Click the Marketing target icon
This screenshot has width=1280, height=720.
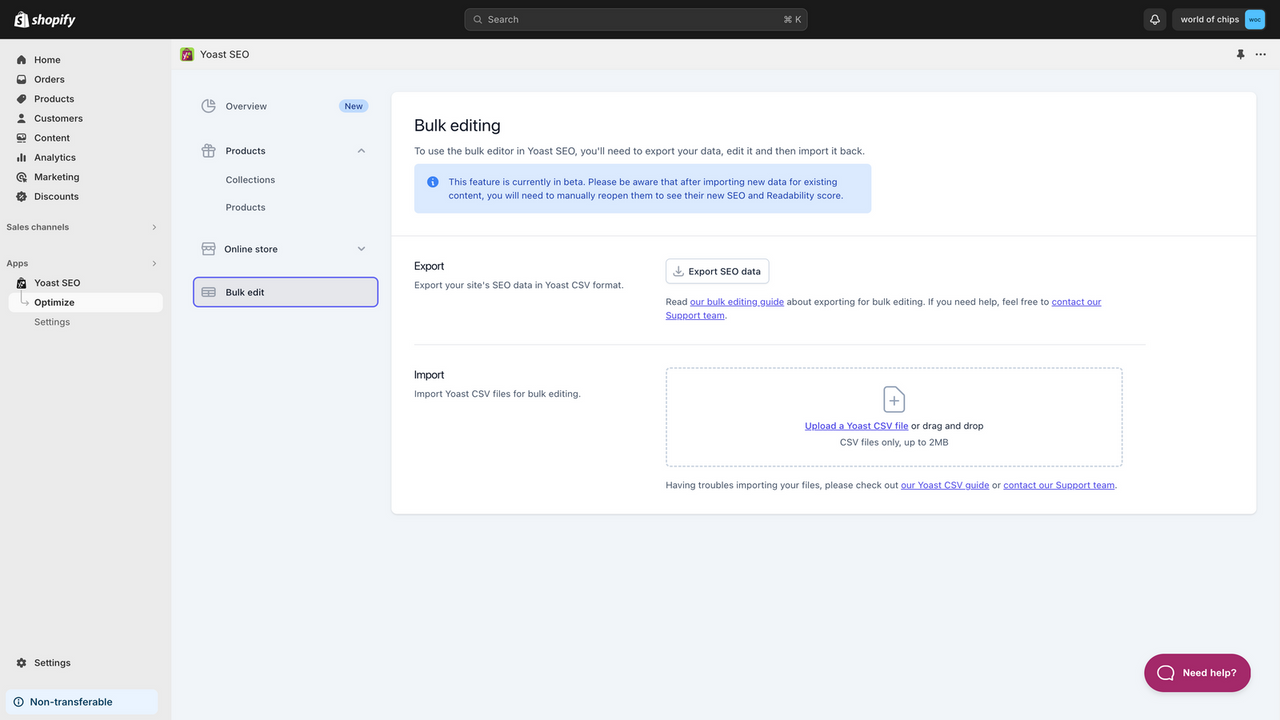21,177
